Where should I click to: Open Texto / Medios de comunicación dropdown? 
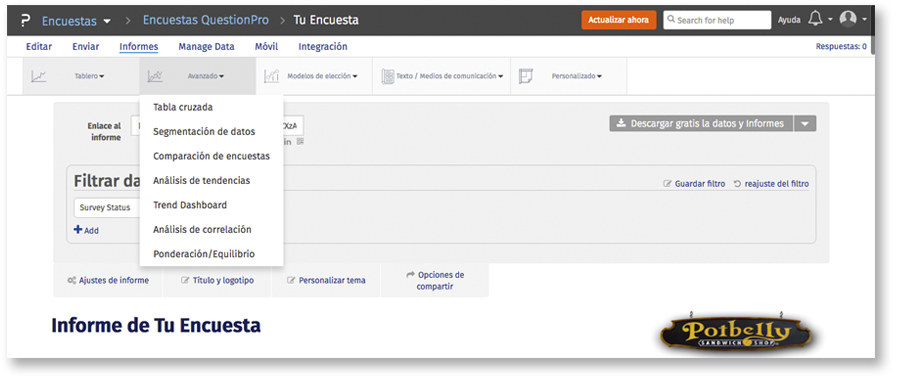[449, 76]
